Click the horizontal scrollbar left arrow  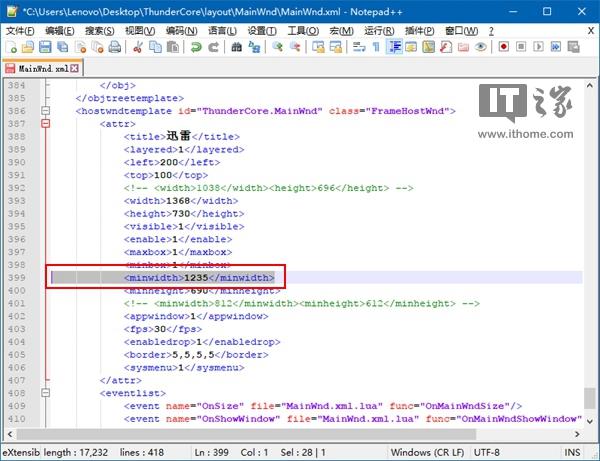point(10,434)
